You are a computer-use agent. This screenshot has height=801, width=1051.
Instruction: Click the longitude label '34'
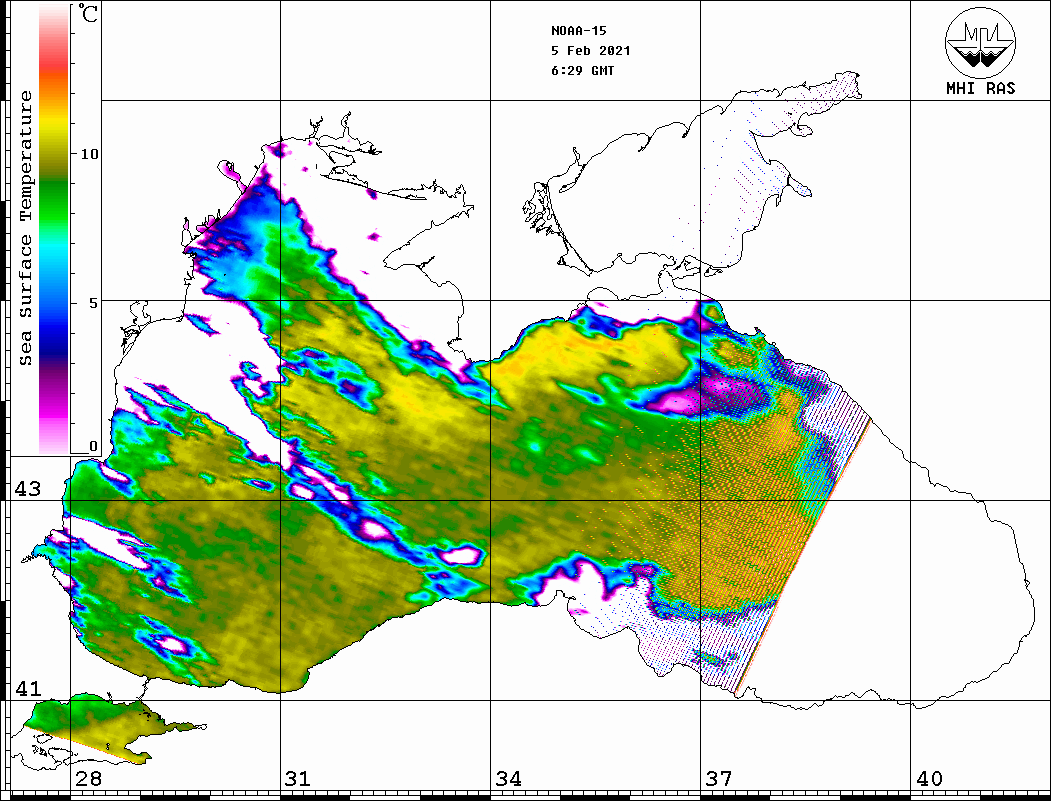click(509, 778)
